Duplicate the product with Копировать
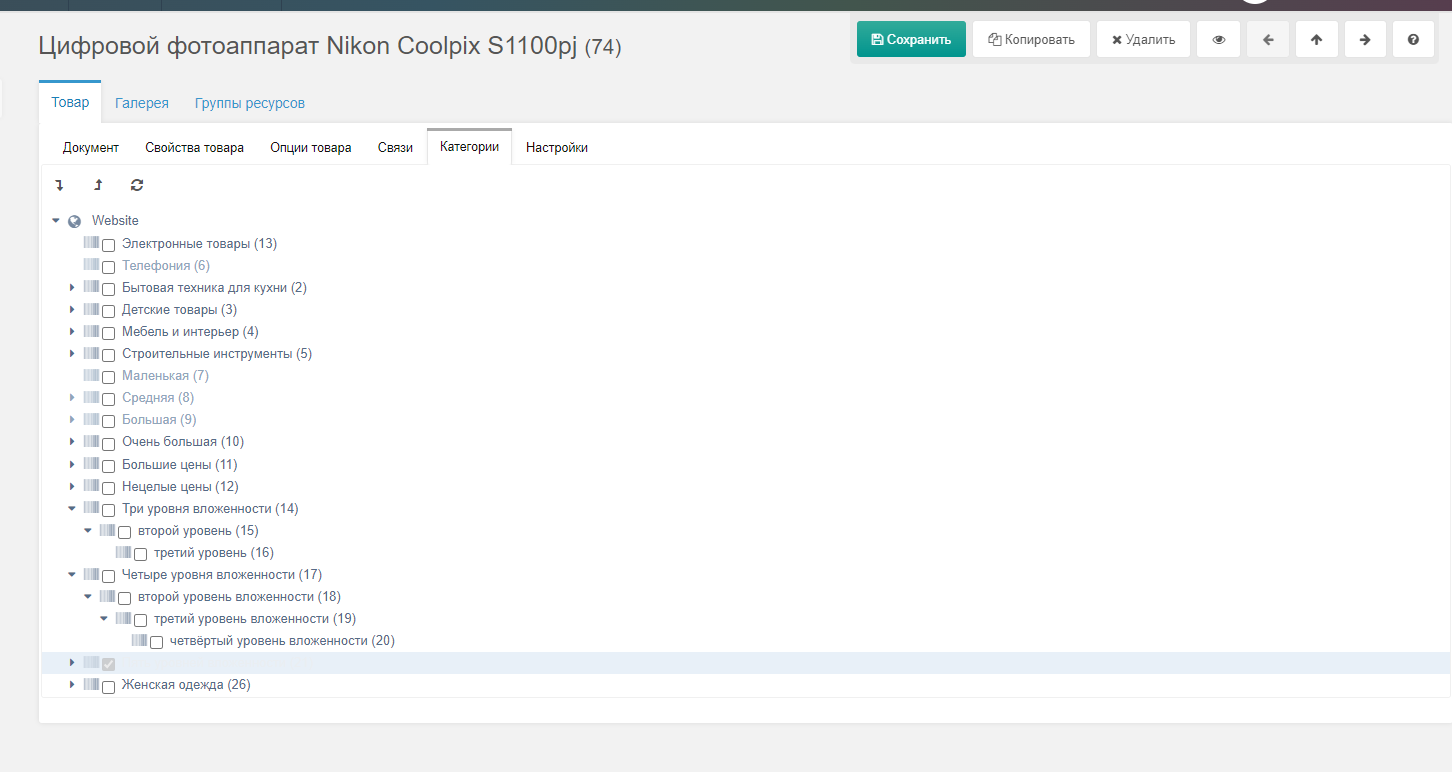 [1031, 40]
